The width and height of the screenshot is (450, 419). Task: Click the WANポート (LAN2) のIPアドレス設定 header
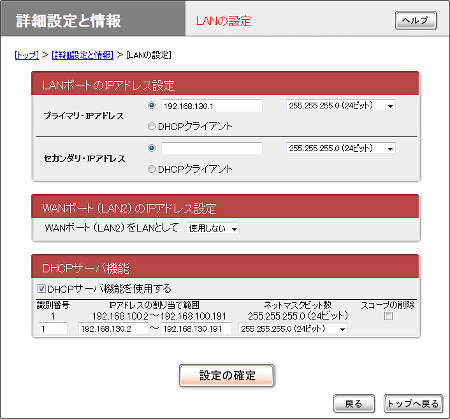coord(225,207)
